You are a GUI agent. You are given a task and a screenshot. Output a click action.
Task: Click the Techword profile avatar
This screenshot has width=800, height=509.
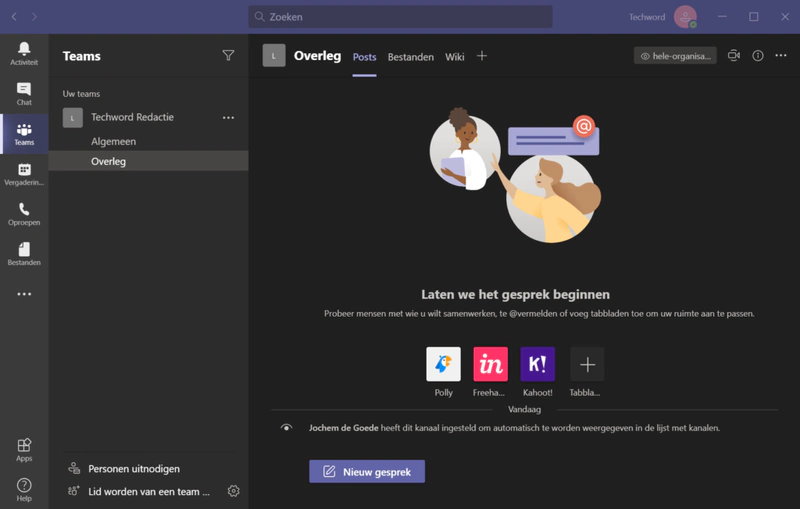(685, 17)
